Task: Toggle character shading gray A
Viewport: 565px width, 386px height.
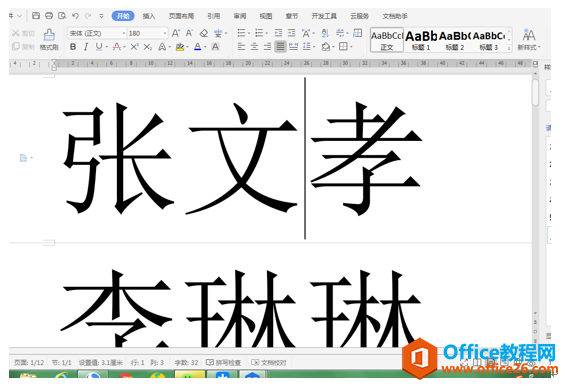Action: 215,47
